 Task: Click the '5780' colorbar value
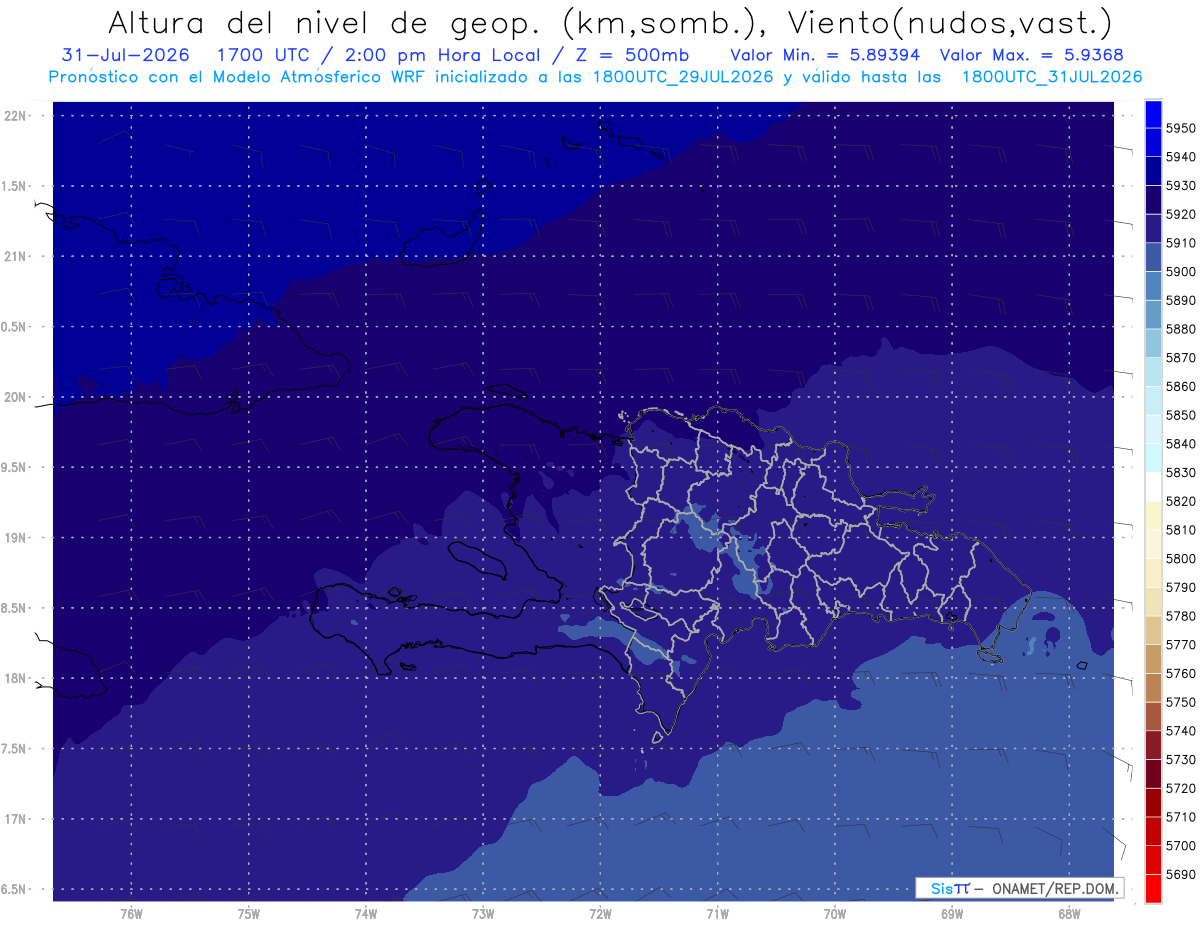tap(1180, 616)
